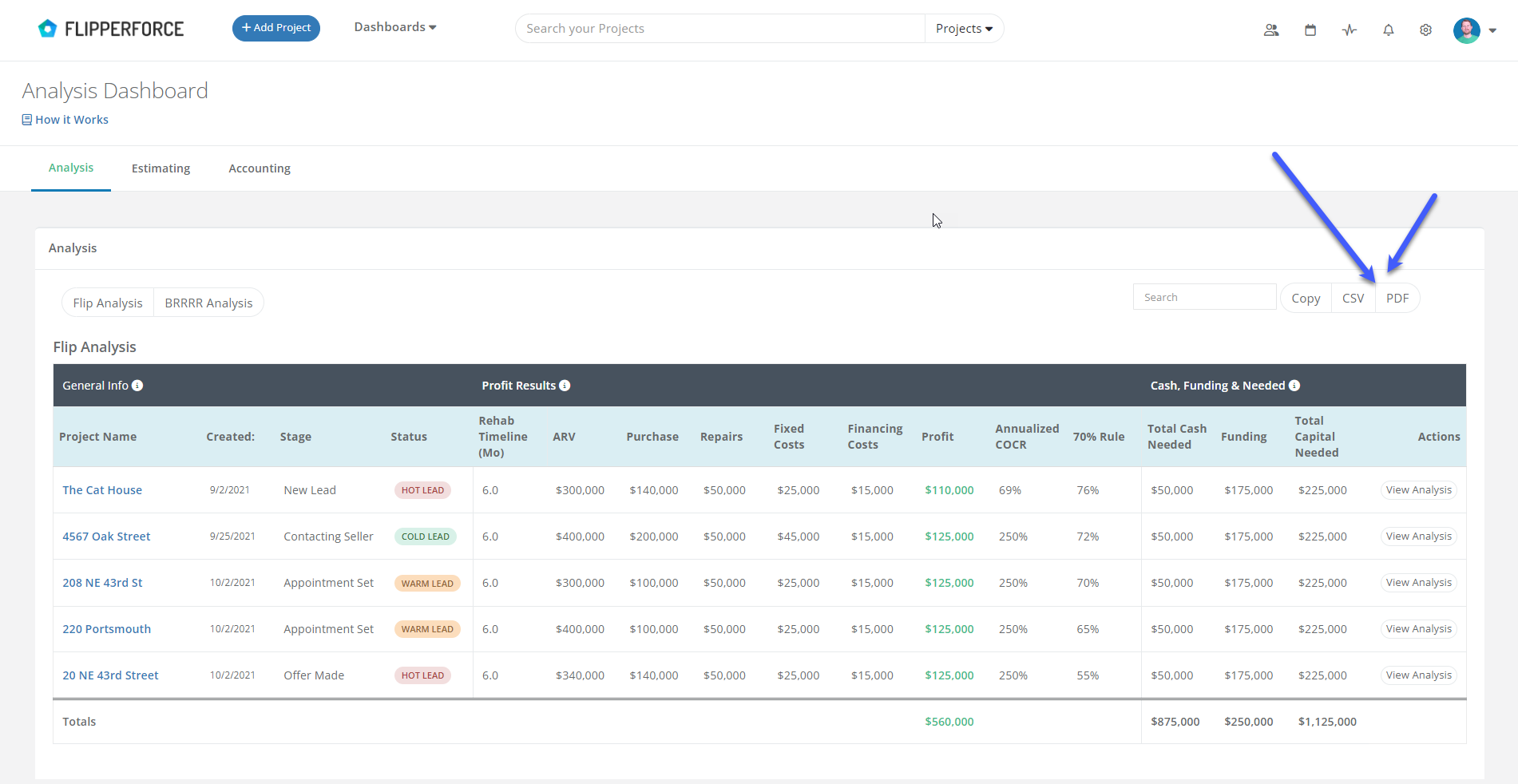
Task: Switch to the Accounting tab
Action: click(x=260, y=168)
